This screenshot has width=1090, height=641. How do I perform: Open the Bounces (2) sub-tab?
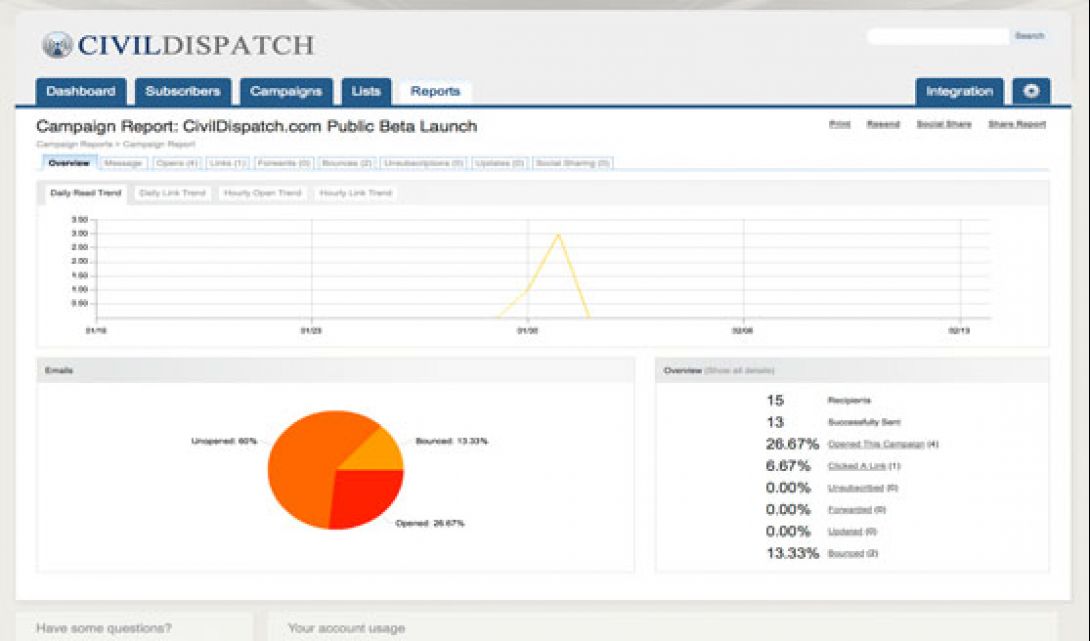[x=347, y=163]
